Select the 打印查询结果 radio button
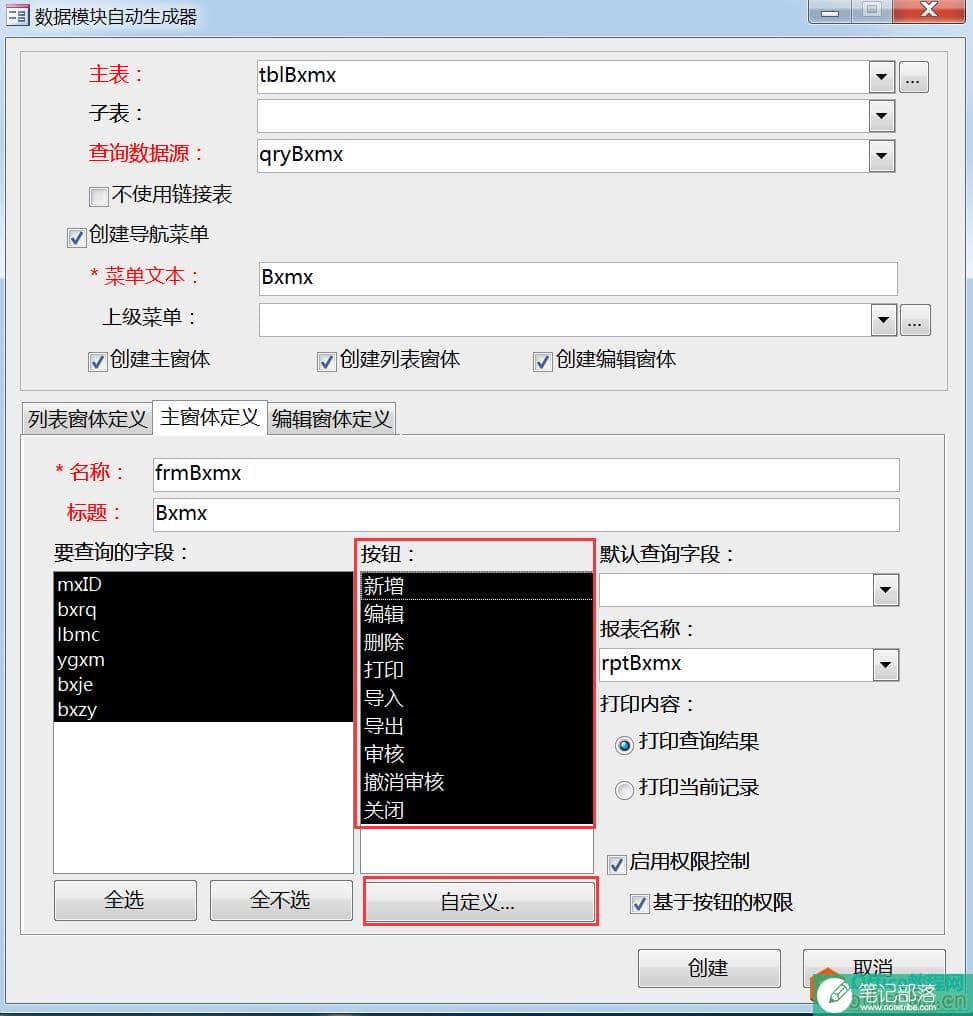The height and width of the screenshot is (1016, 973). [624, 745]
